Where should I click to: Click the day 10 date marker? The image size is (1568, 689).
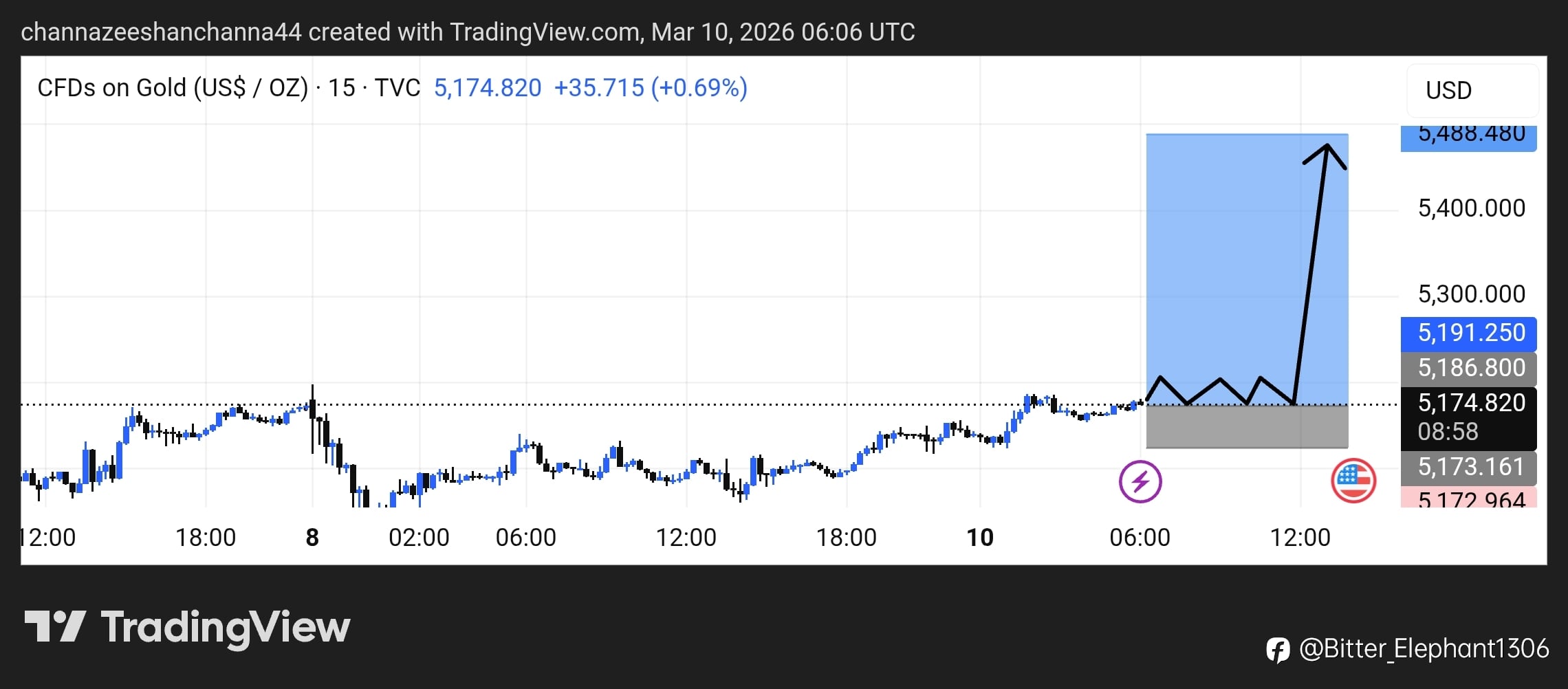[980, 537]
